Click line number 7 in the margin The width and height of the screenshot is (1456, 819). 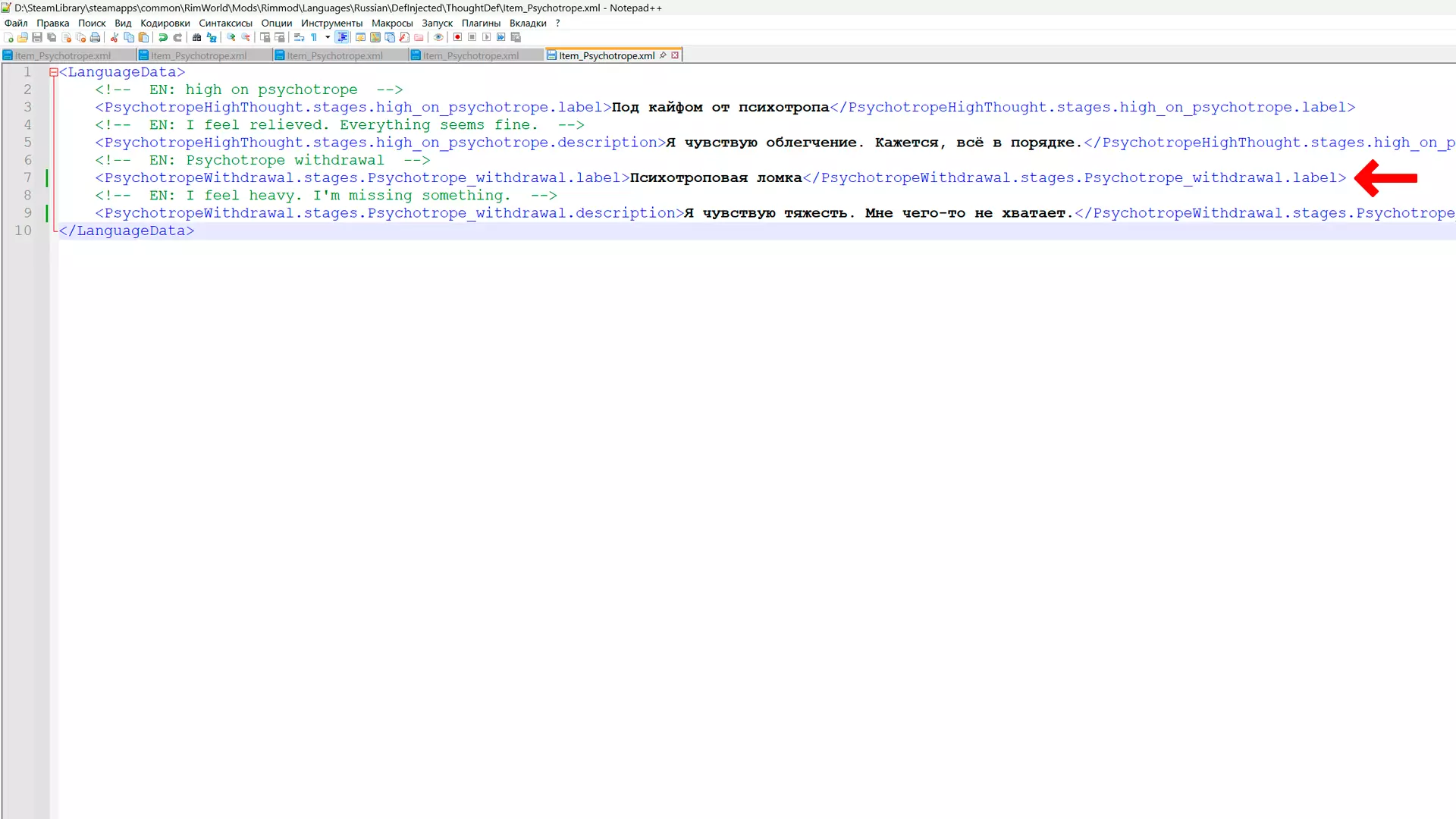(x=27, y=177)
